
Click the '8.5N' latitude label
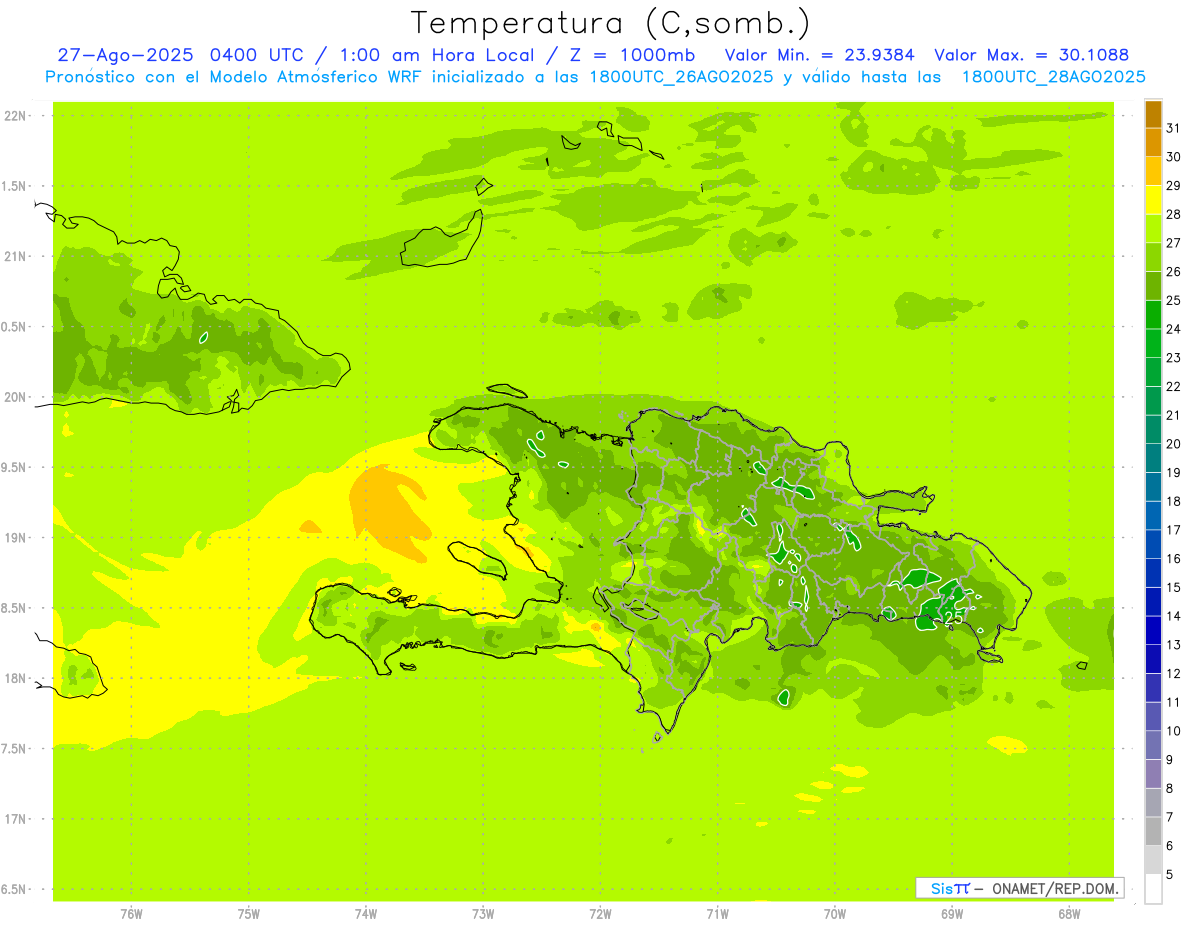(x=15, y=608)
